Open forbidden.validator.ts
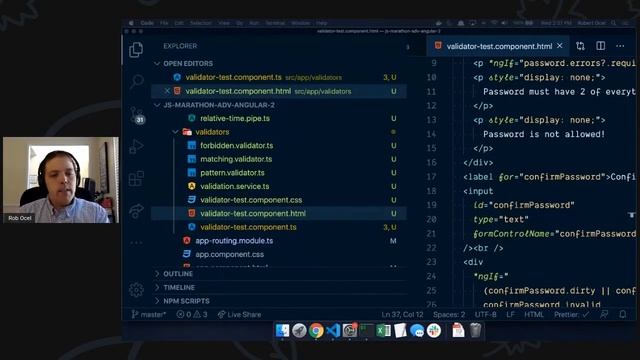This screenshot has height=360, width=640. coord(279,145)
